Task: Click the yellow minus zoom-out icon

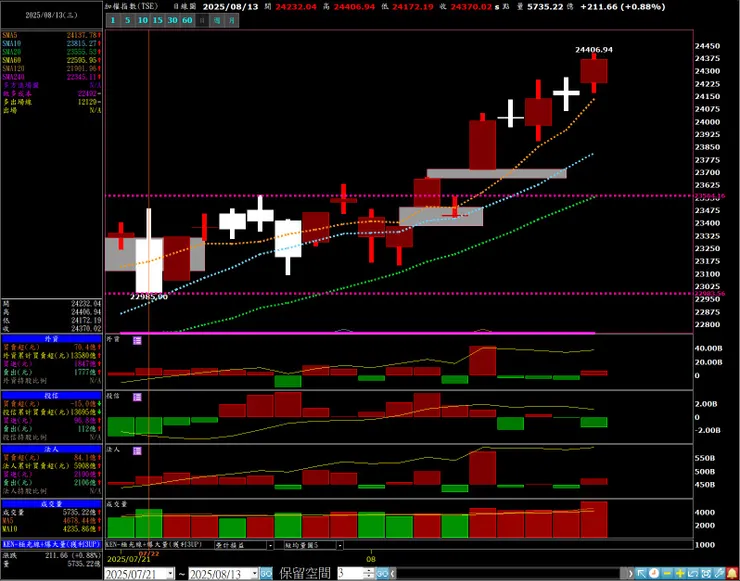Action: pos(667,573)
